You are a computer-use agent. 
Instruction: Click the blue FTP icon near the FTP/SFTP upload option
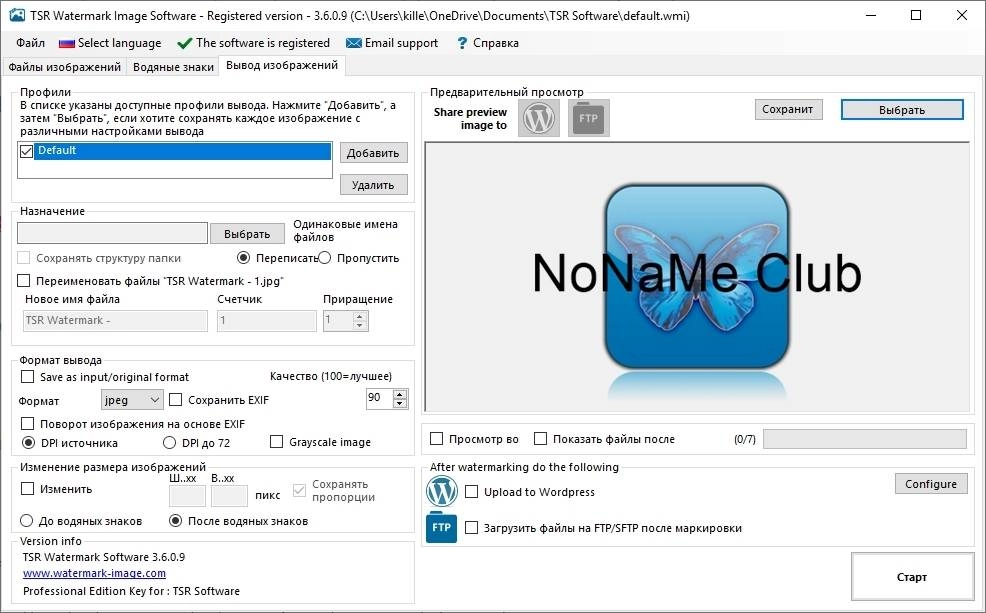[x=441, y=527]
